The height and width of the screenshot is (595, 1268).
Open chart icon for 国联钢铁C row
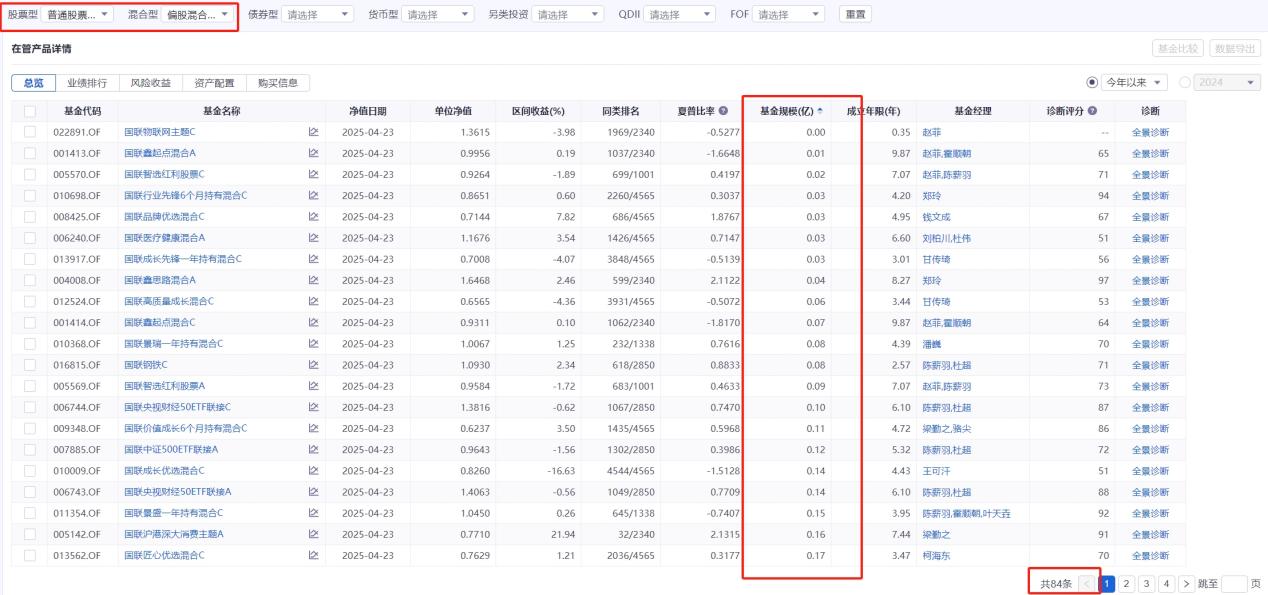tap(313, 364)
